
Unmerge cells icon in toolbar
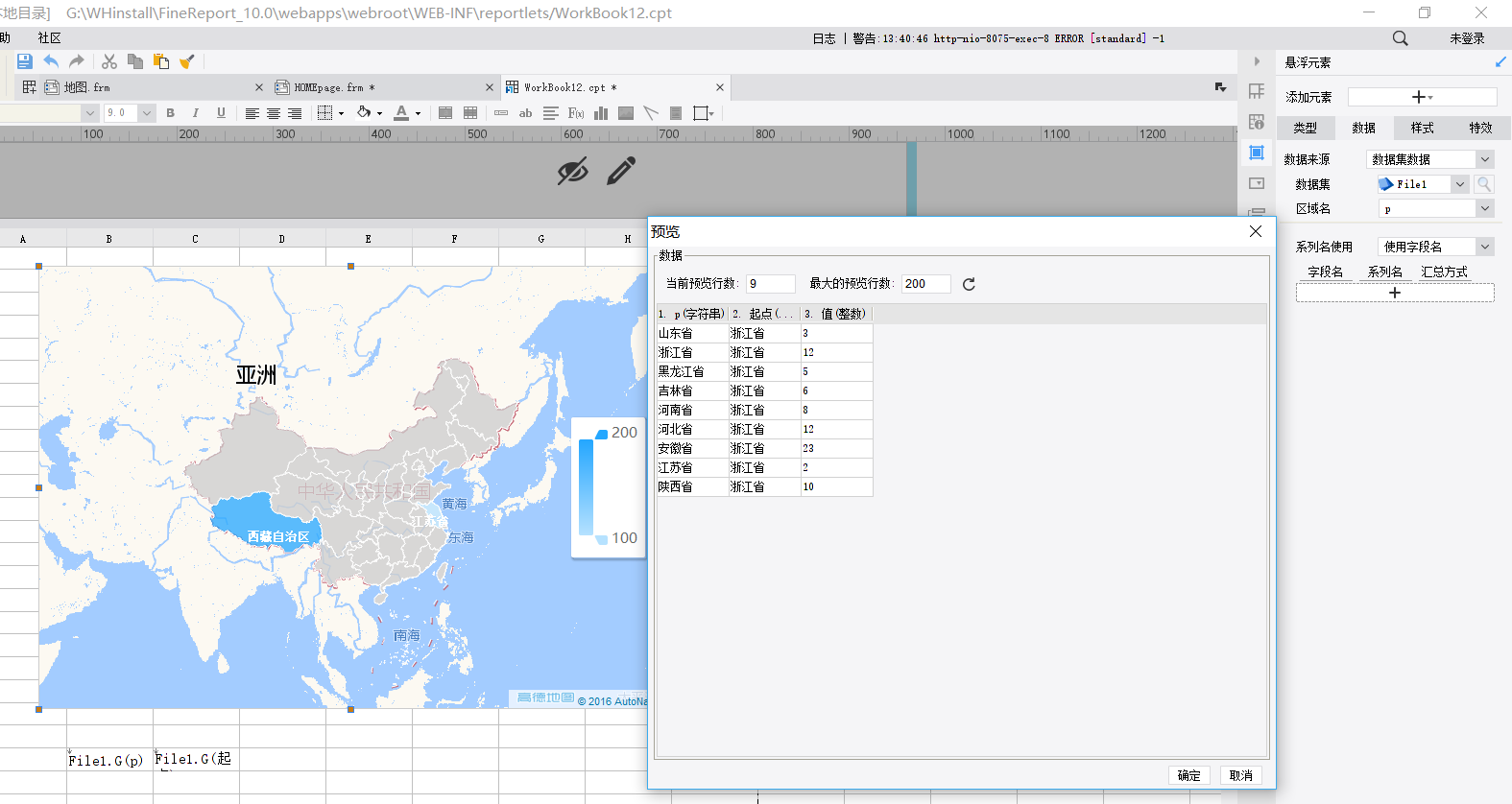[470, 113]
